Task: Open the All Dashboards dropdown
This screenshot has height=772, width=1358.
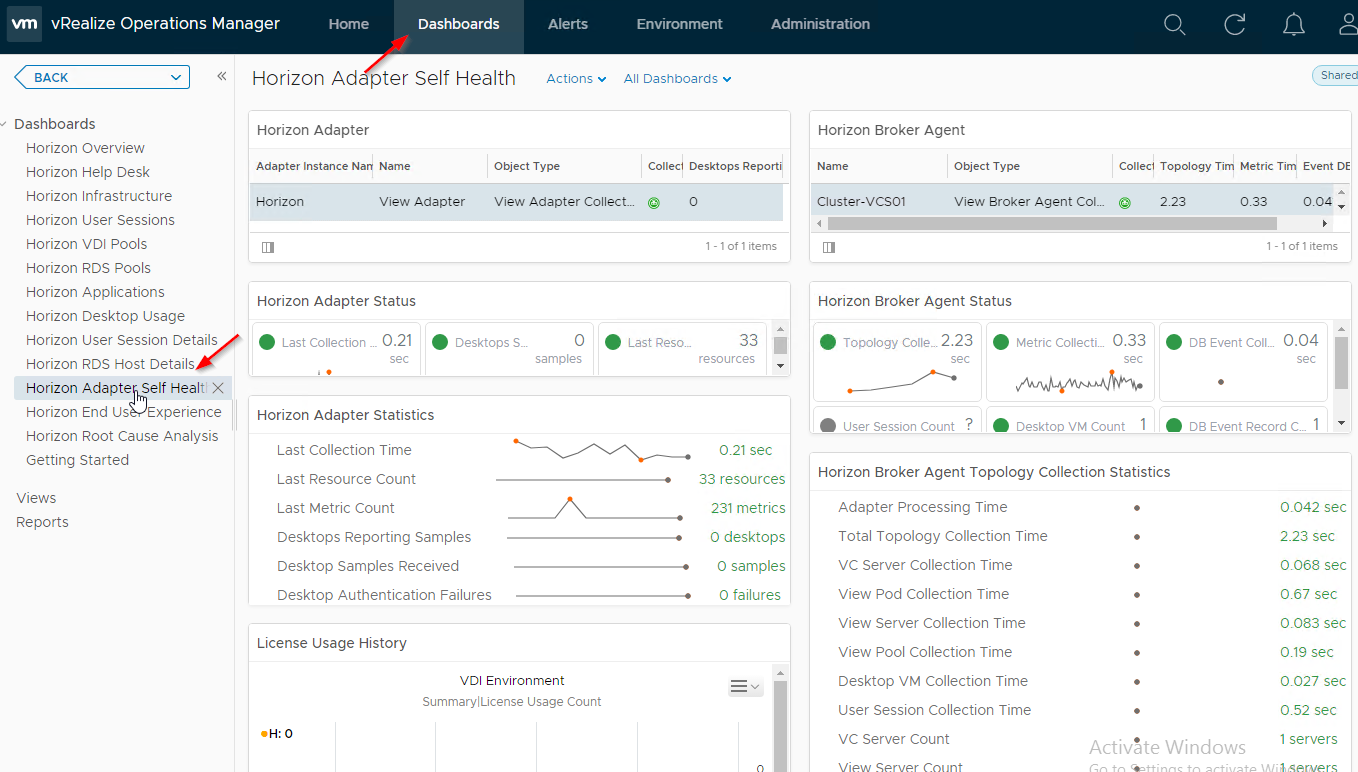Action: pyautogui.click(x=677, y=78)
